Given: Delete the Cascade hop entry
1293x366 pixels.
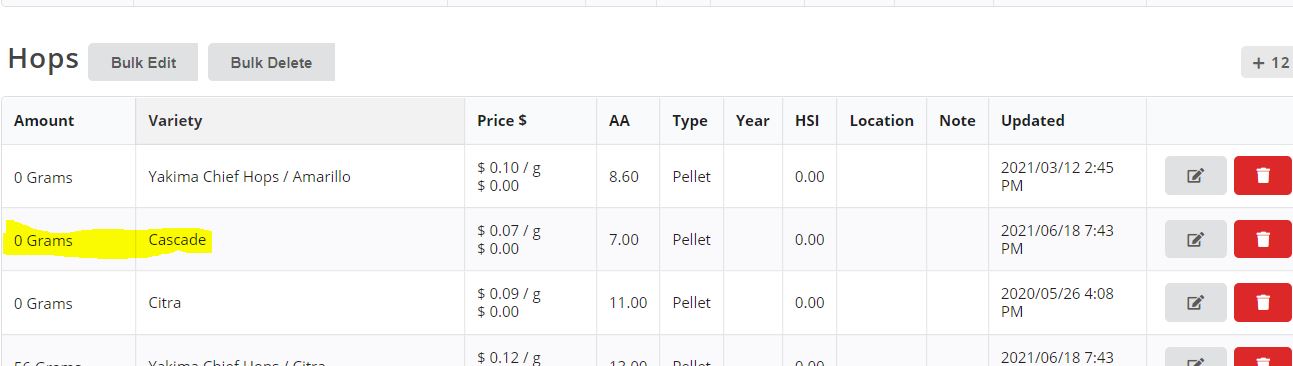Looking at the screenshot, I should tap(1263, 239).
